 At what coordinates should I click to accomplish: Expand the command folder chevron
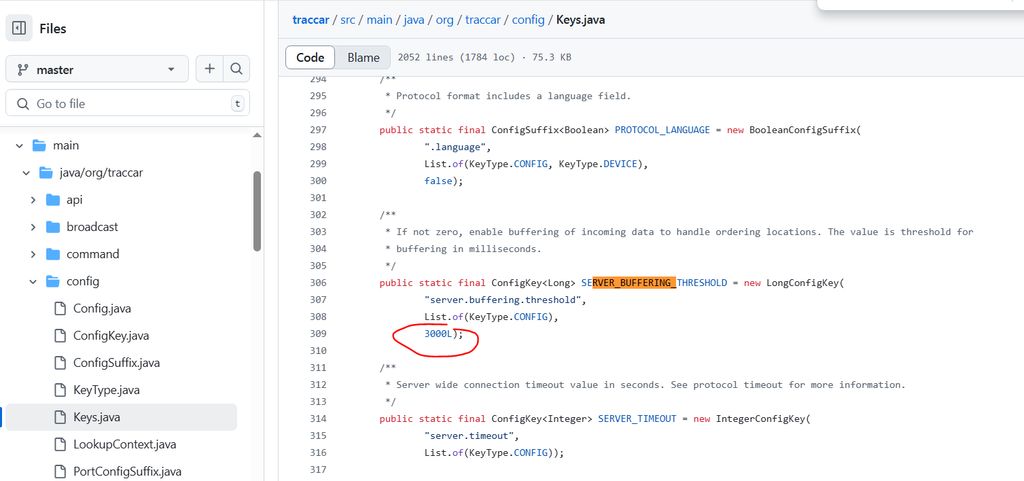click(33, 254)
